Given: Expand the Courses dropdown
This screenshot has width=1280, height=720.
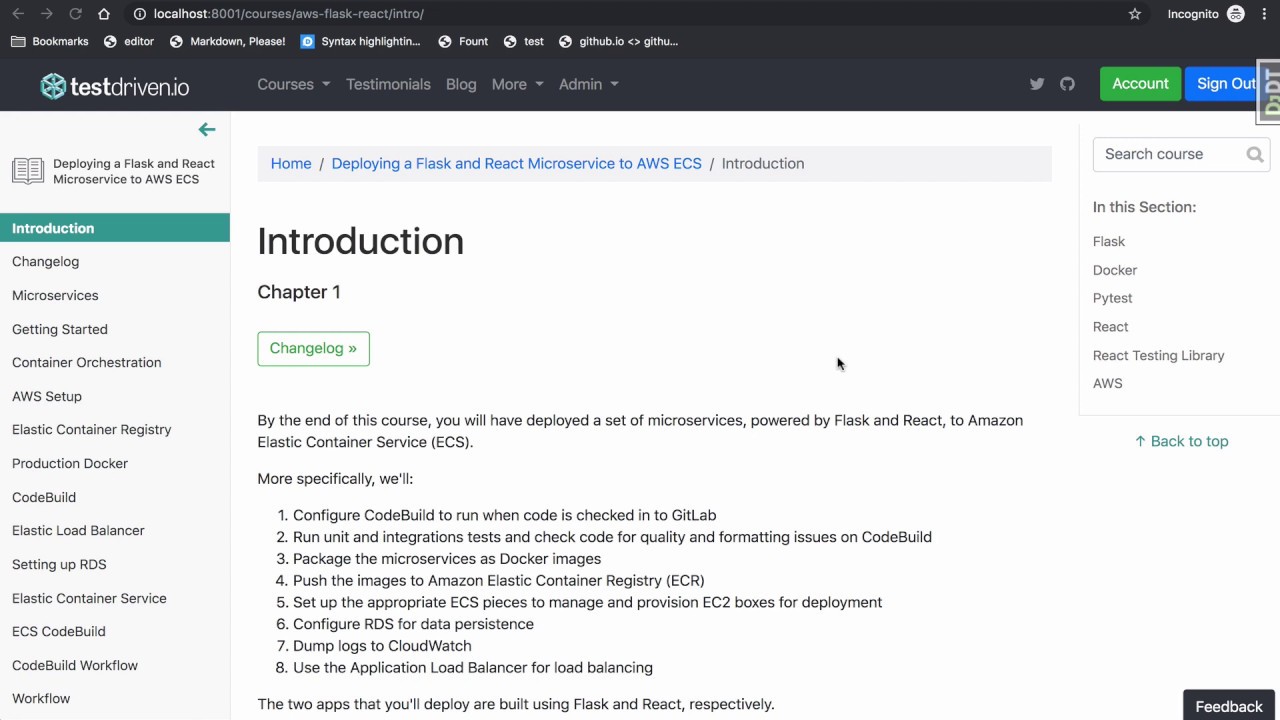Looking at the screenshot, I should click(293, 84).
